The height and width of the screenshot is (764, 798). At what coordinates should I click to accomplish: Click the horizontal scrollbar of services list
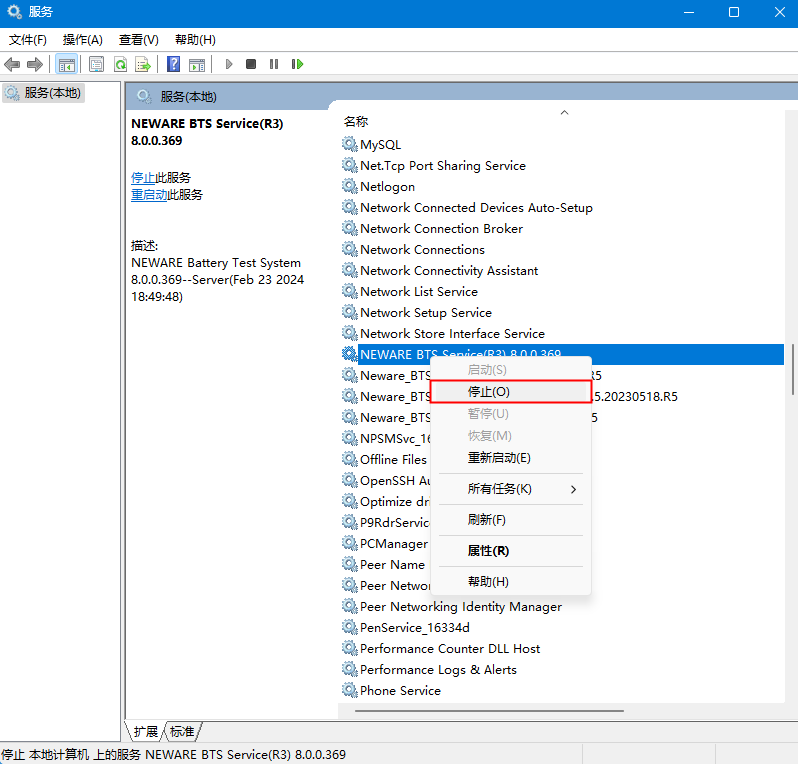(x=489, y=711)
